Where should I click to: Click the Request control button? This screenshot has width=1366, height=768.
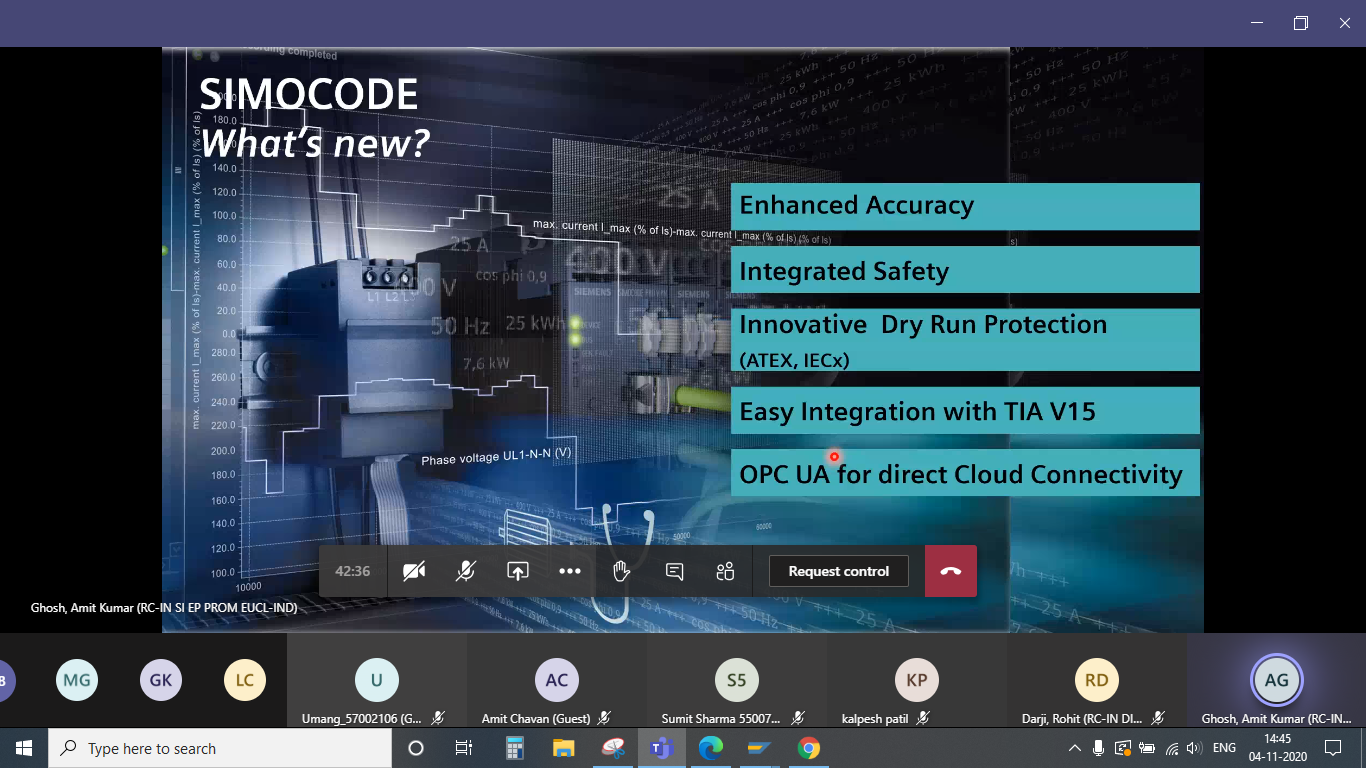[839, 571]
